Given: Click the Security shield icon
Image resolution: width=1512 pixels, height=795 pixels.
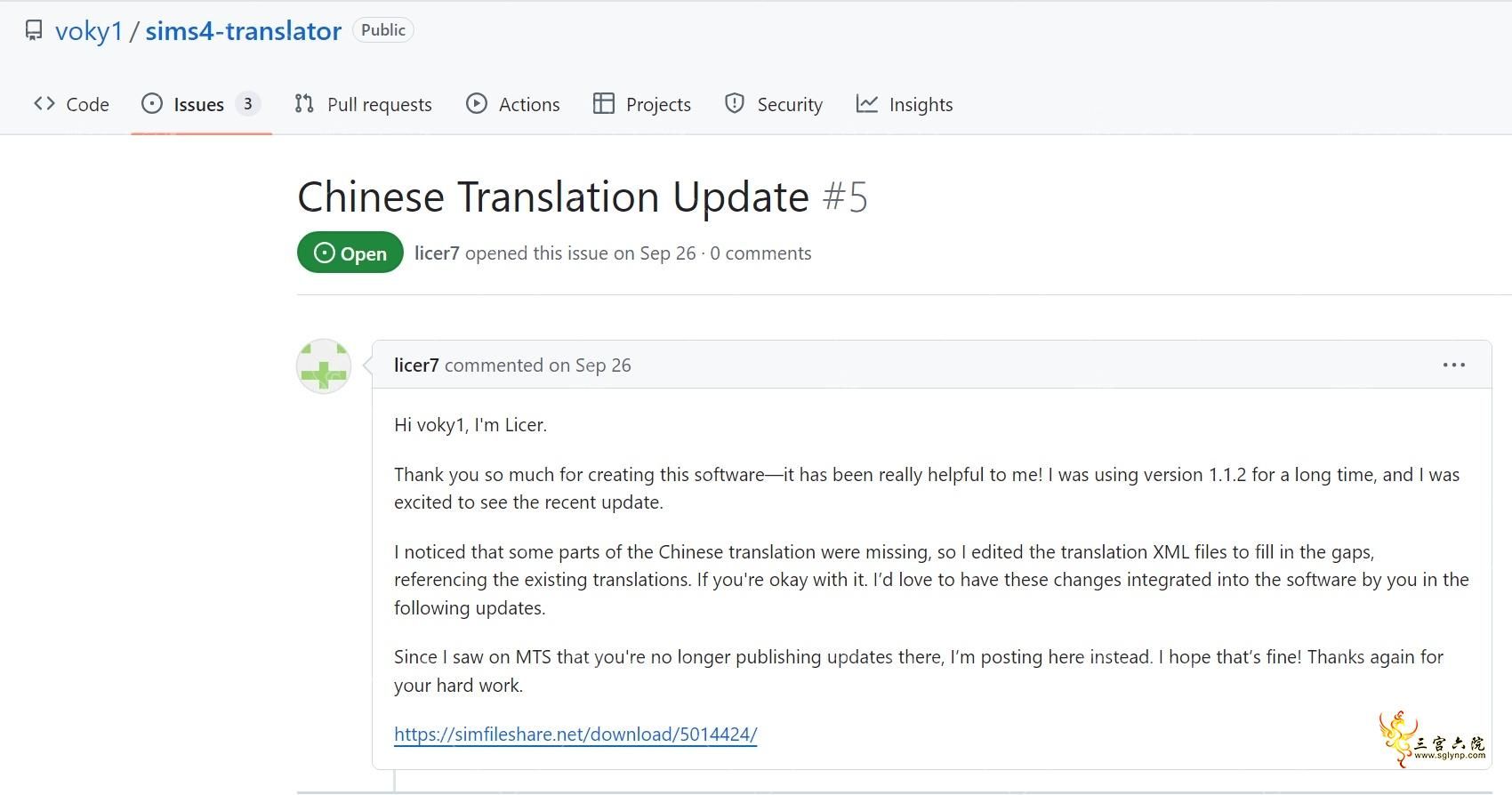Looking at the screenshot, I should (735, 104).
